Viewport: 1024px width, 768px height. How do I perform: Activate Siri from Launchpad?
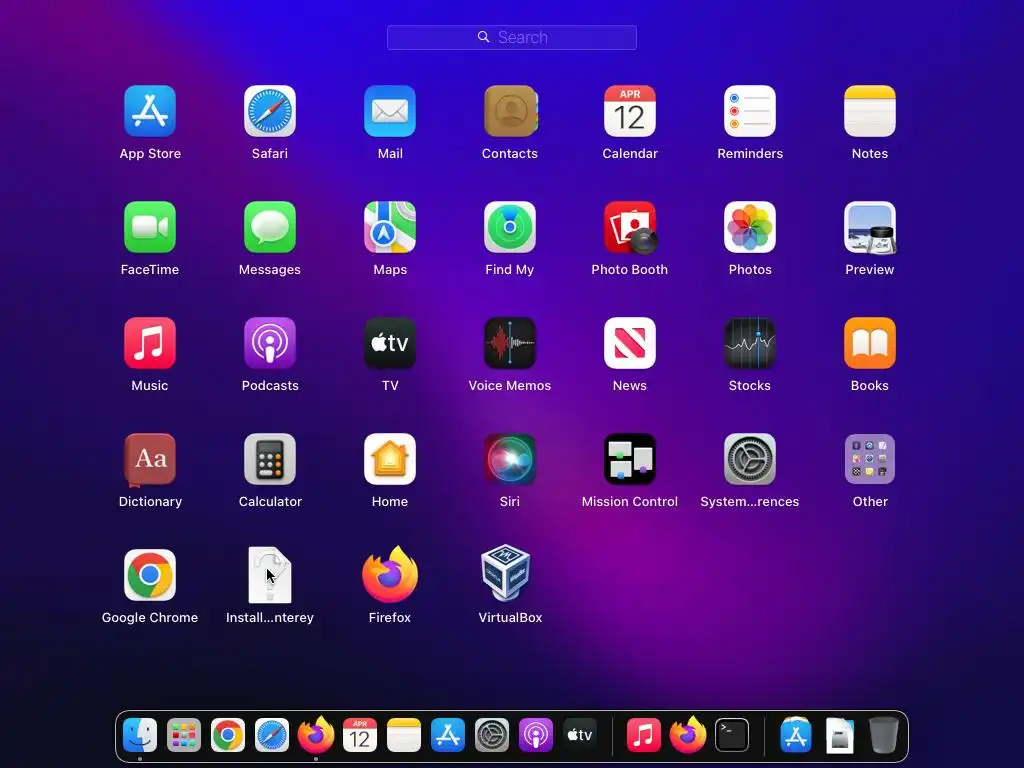[x=510, y=459]
